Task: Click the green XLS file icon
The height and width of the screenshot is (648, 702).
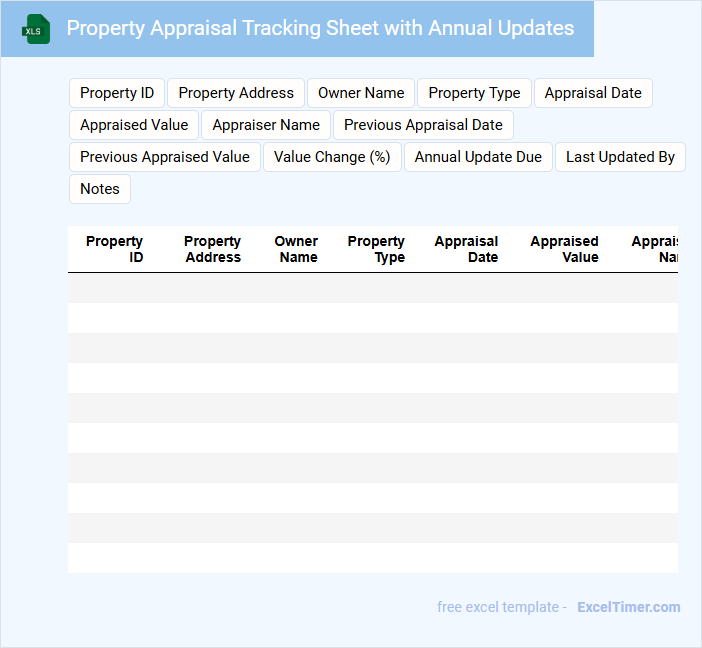Action: coord(36,29)
